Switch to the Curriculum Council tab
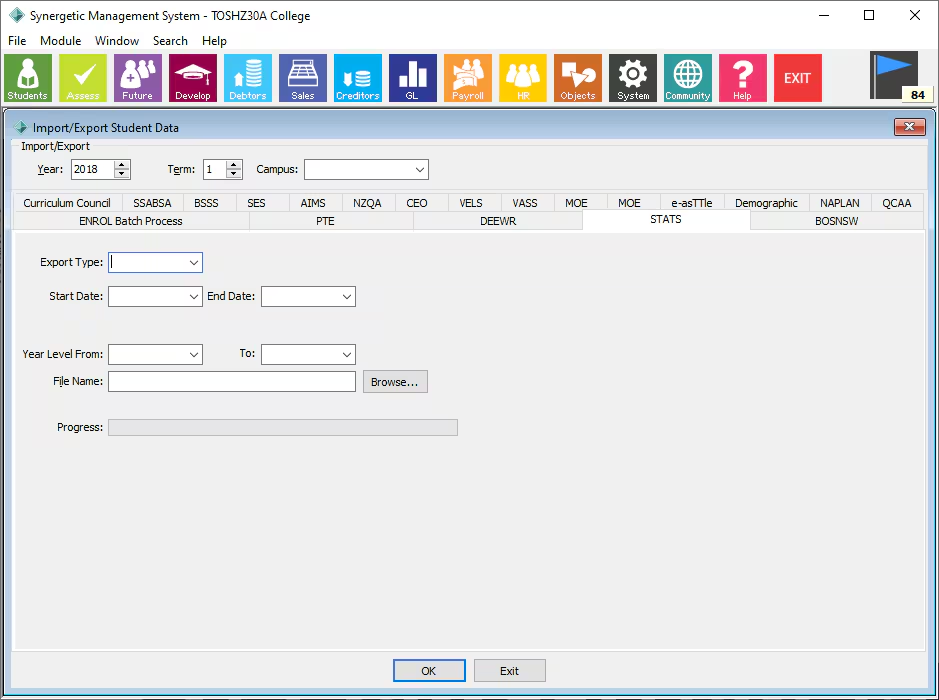The width and height of the screenshot is (939, 700). pos(67,203)
